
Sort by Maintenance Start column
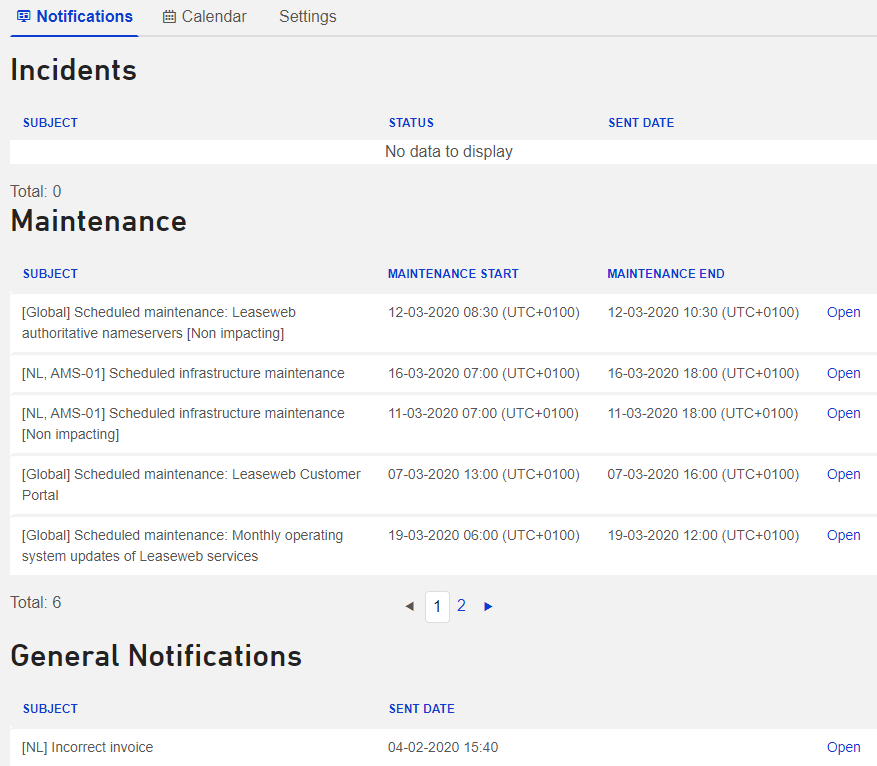453,274
